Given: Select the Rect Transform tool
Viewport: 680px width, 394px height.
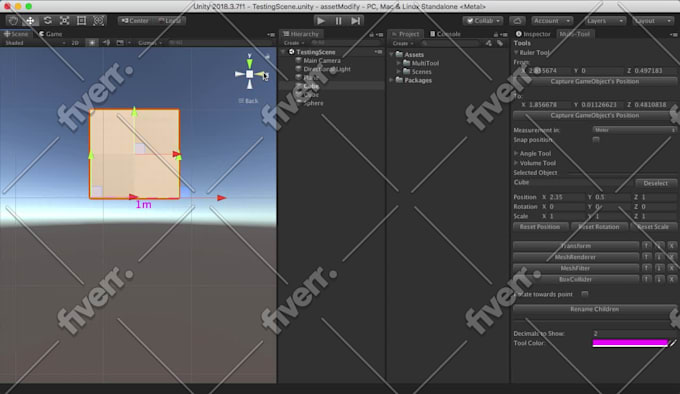Looking at the screenshot, I should coord(82,20).
